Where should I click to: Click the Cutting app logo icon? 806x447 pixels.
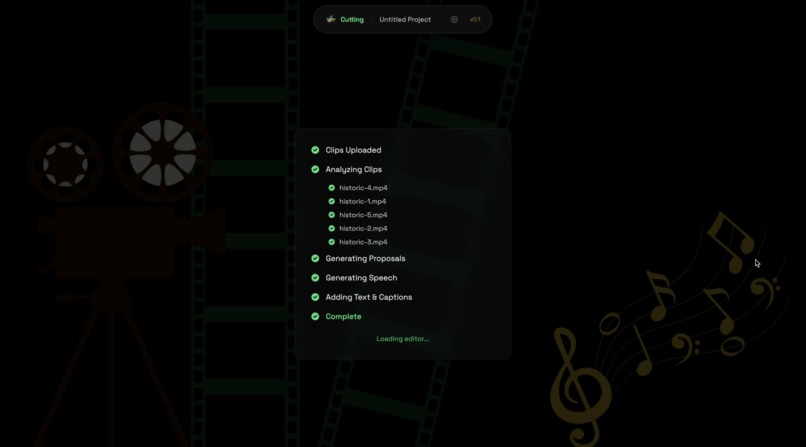[x=331, y=20]
